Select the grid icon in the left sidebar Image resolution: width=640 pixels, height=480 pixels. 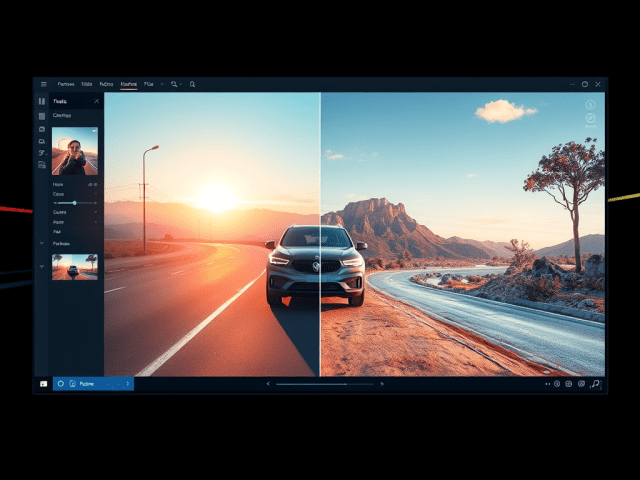click(x=41, y=116)
